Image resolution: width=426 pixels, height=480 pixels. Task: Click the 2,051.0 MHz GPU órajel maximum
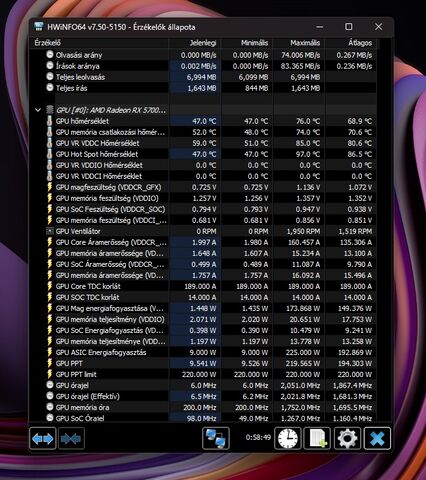click(x=300, y=385)
